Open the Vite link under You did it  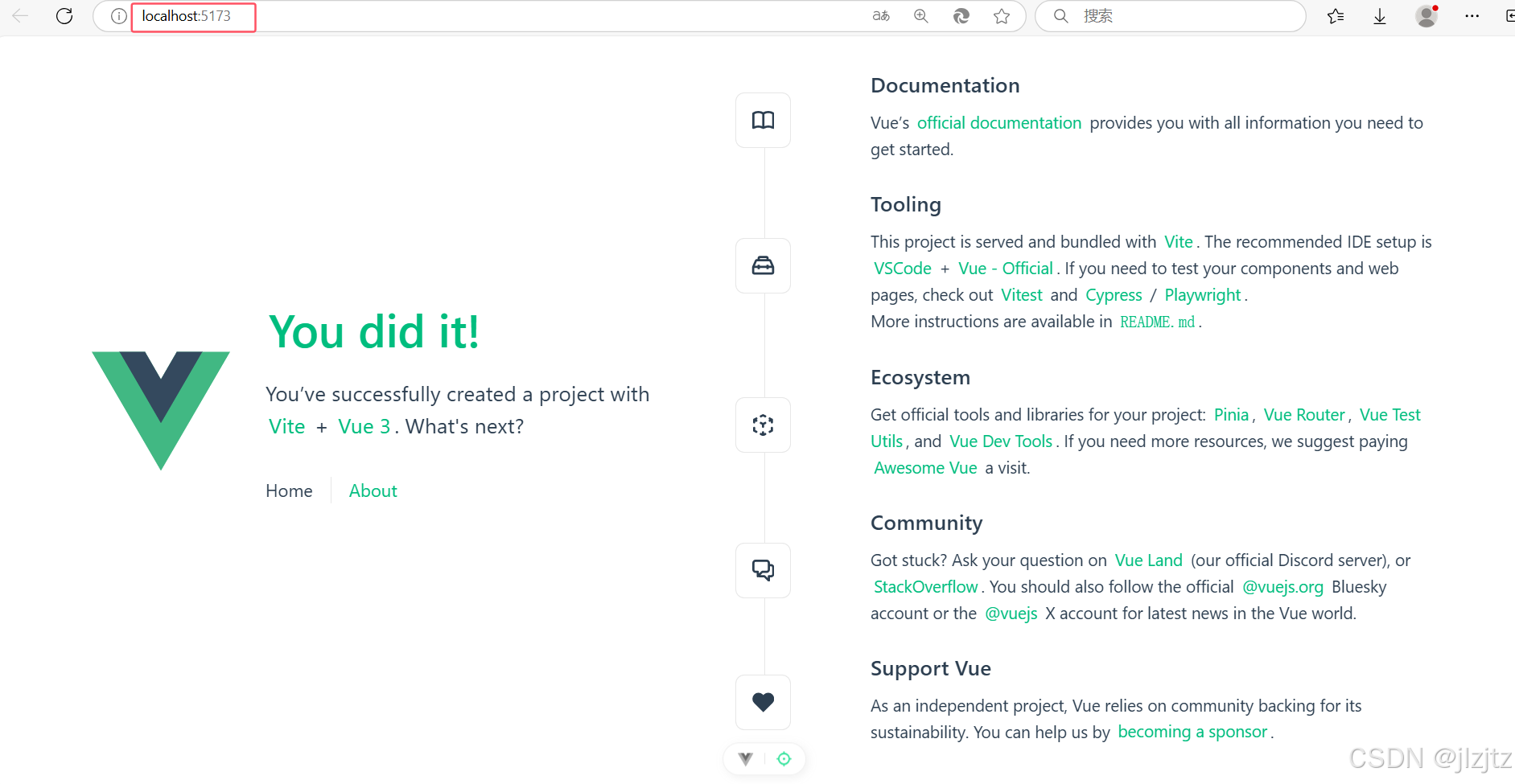click(x=287, y=426)
